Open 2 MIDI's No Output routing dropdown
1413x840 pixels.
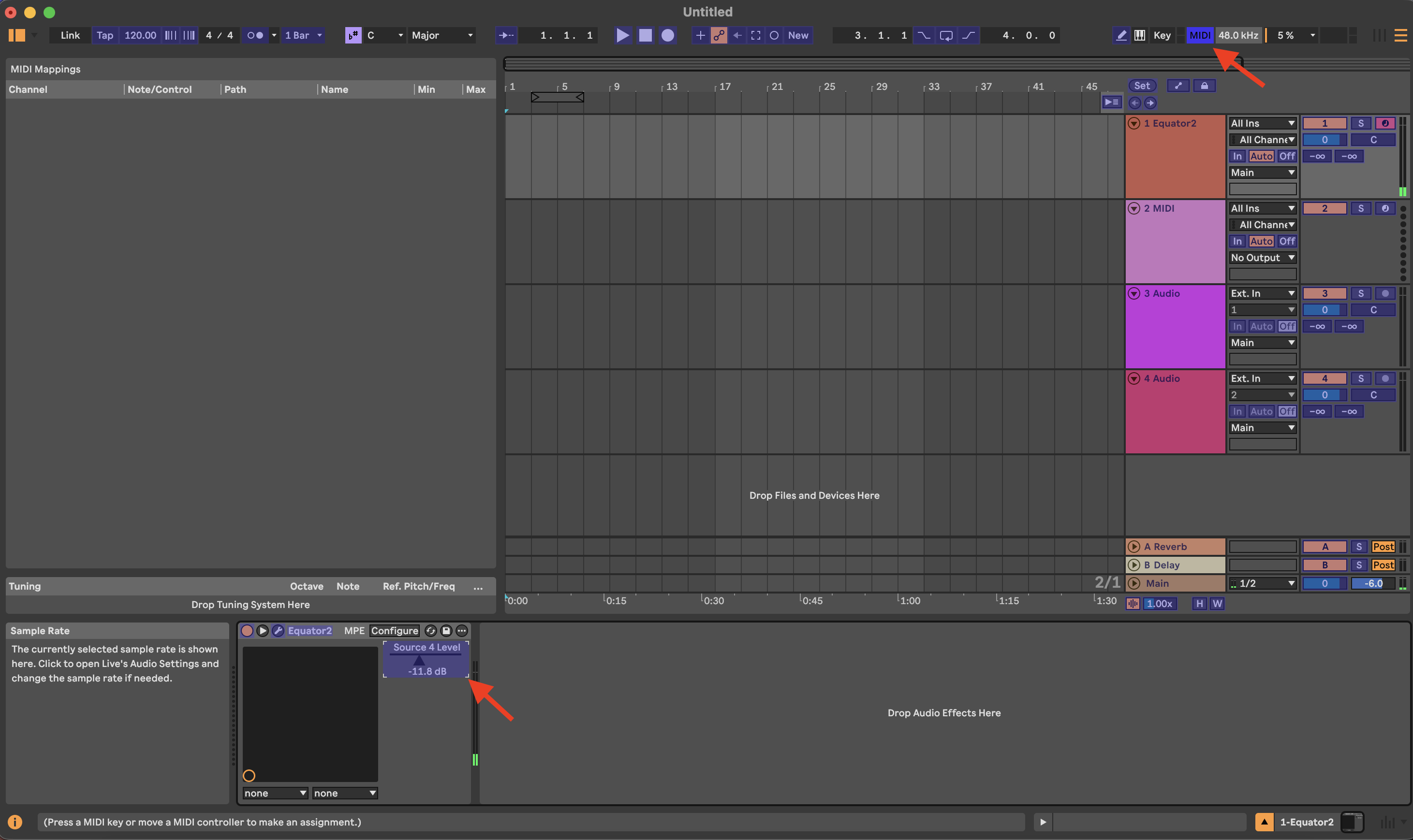click(x=1262, y=258)
